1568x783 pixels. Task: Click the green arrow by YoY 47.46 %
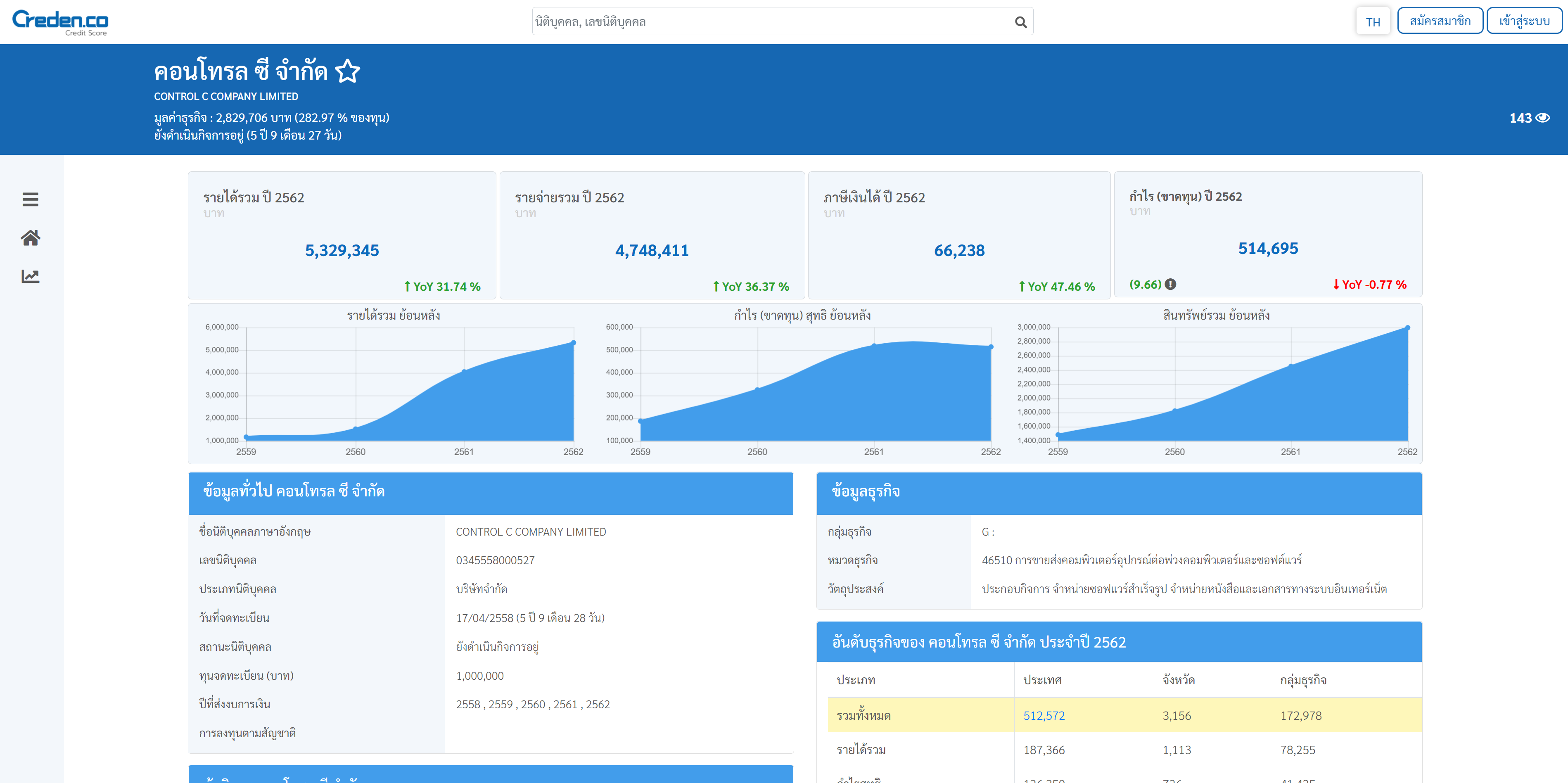(1021, 286)
